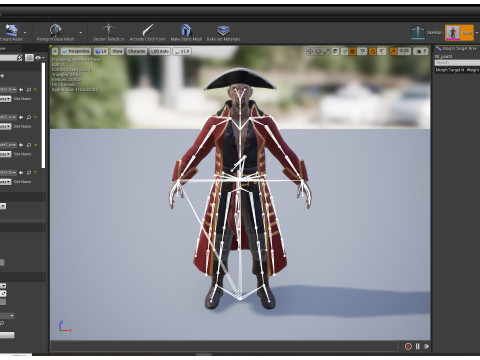The image size is (480, 360).
Task: Open the LOD Auto menu
Action: 160,51
